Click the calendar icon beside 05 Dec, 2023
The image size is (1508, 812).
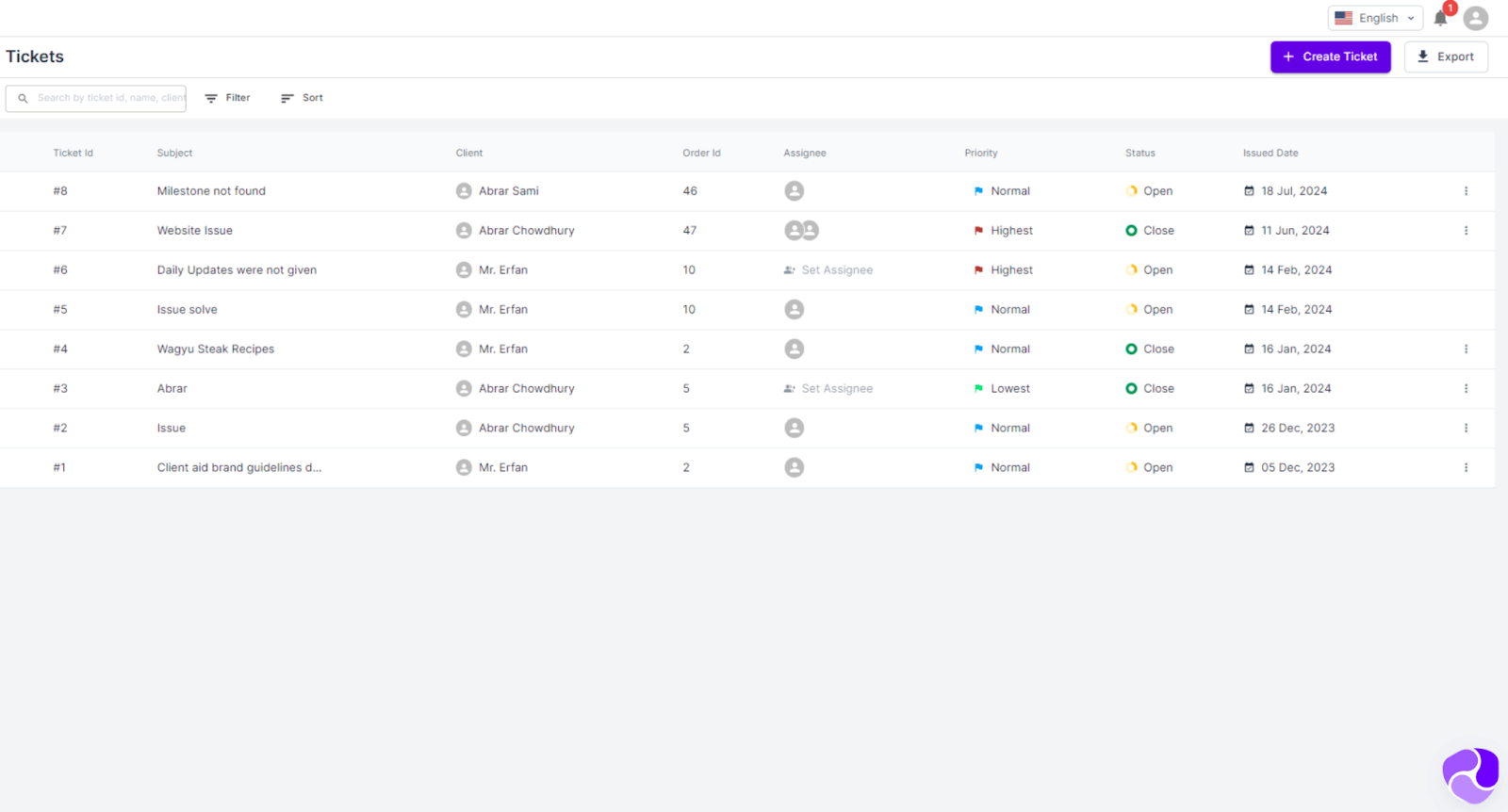[x=1249, y=468]
